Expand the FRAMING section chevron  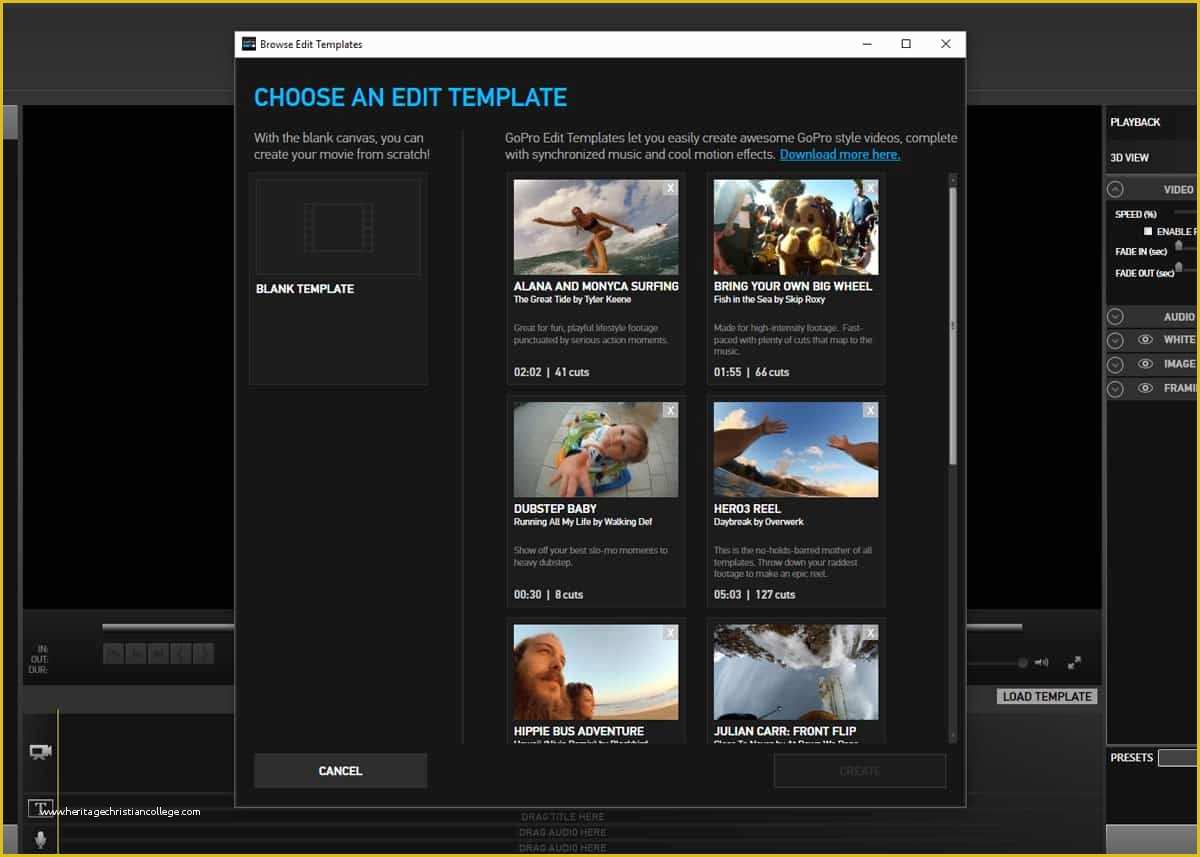point(1115,389)
